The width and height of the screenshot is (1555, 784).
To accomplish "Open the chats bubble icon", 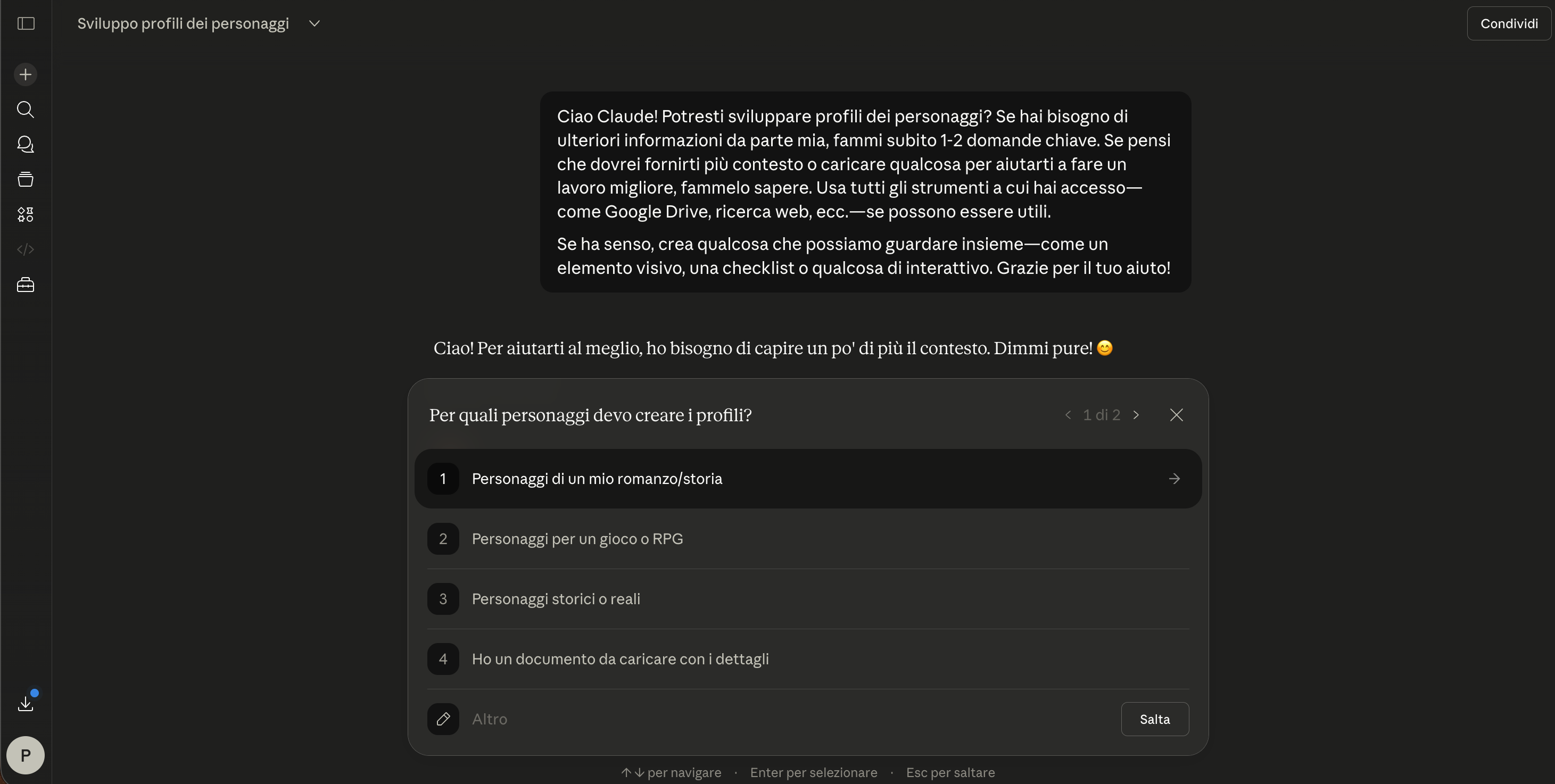I will pyautogui.click(x=26, y=144).
